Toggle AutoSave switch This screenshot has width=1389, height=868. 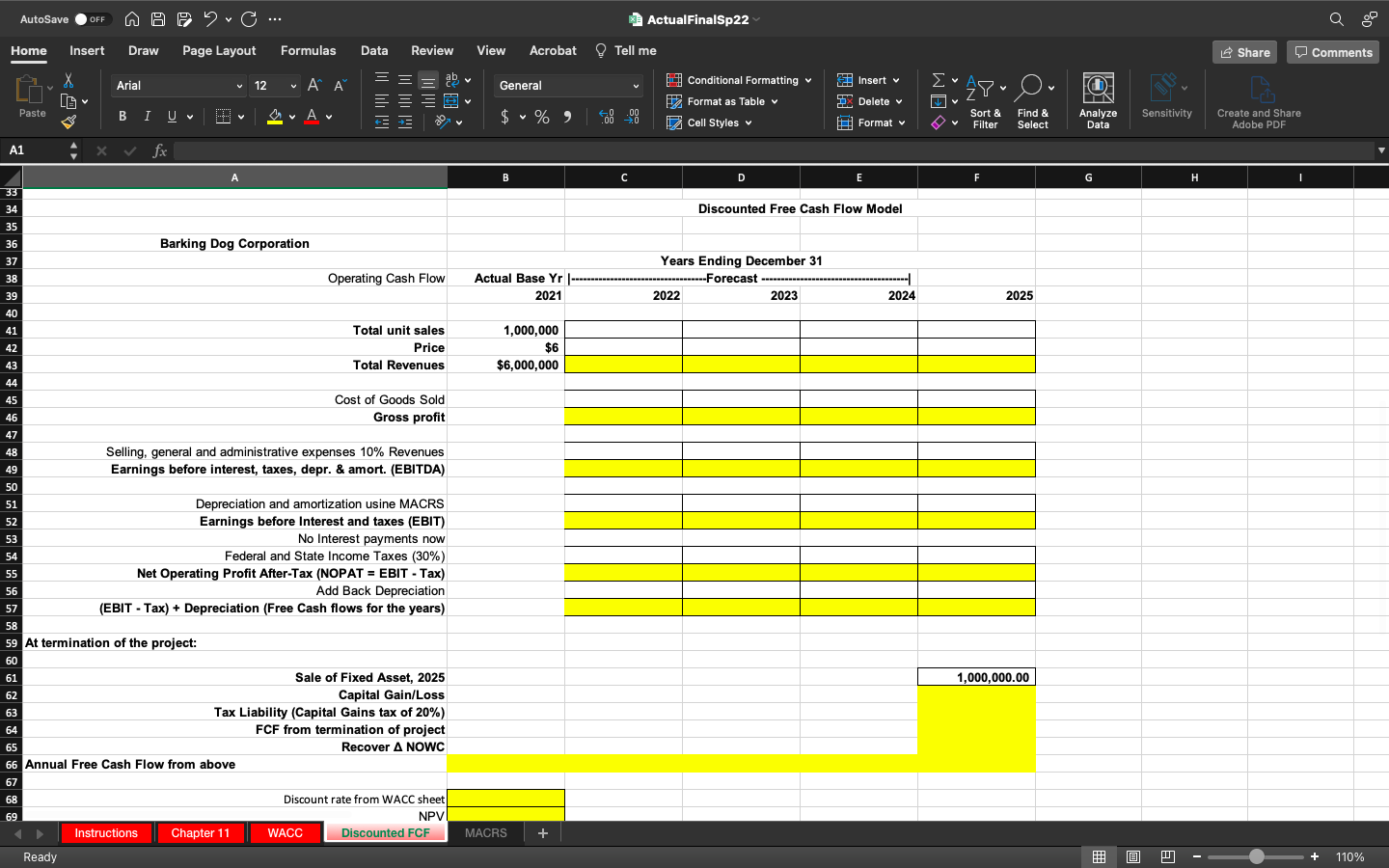click(93, 19)
